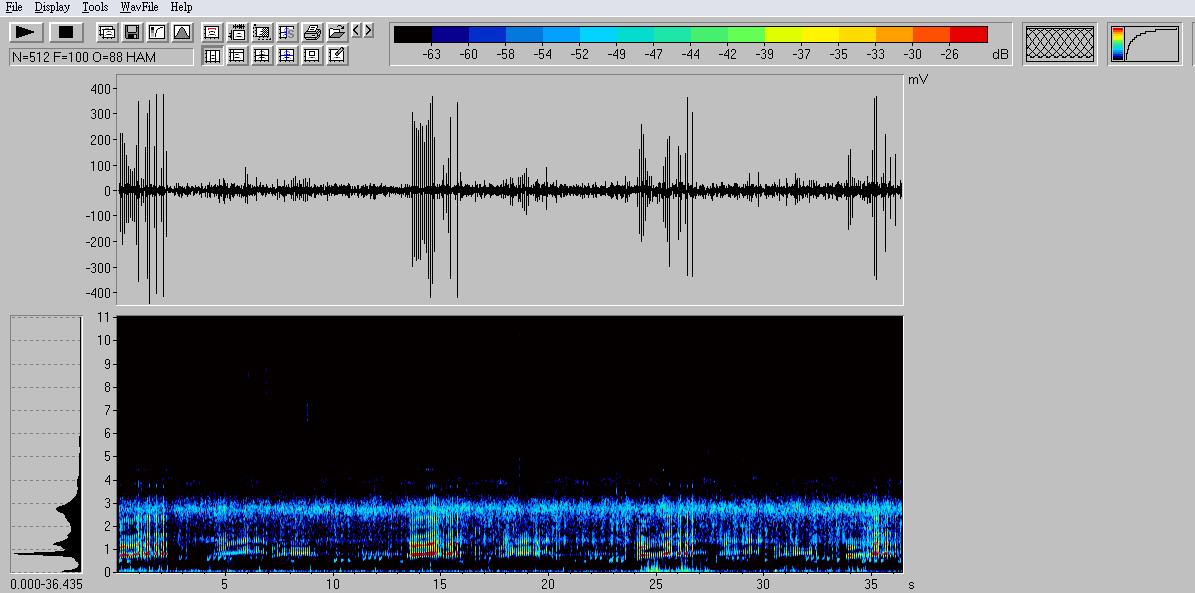Toggle the vertical-columns layout button
1195x593 pixels.
(212, 56)
